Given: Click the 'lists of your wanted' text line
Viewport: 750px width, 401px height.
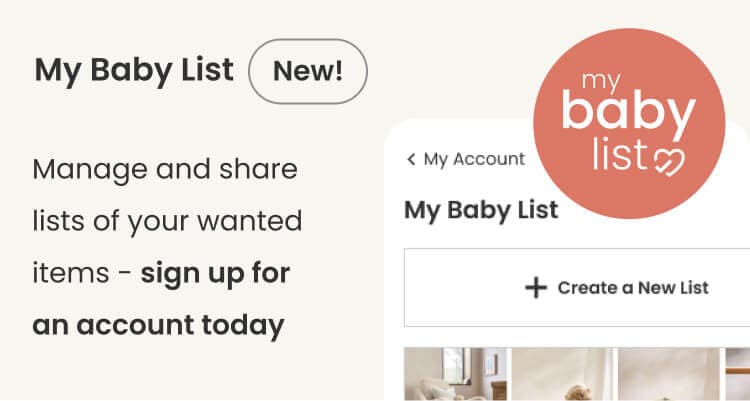Looking at the screenshot, I should tap(167, 221).
